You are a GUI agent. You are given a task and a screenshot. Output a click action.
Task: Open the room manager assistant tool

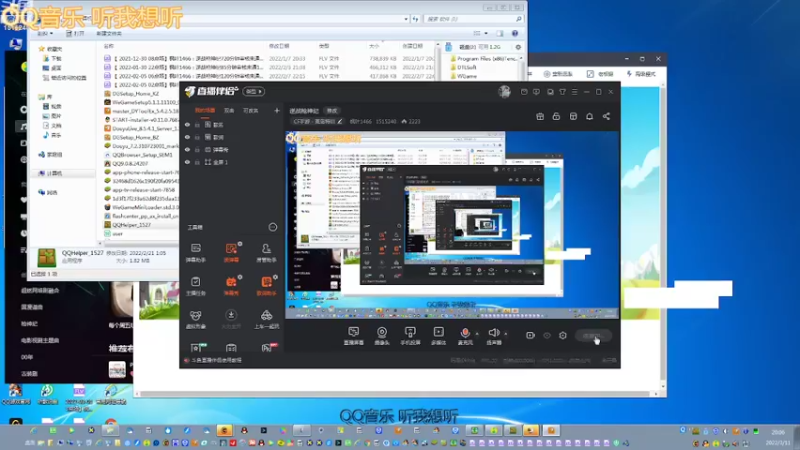pos(266,253)
